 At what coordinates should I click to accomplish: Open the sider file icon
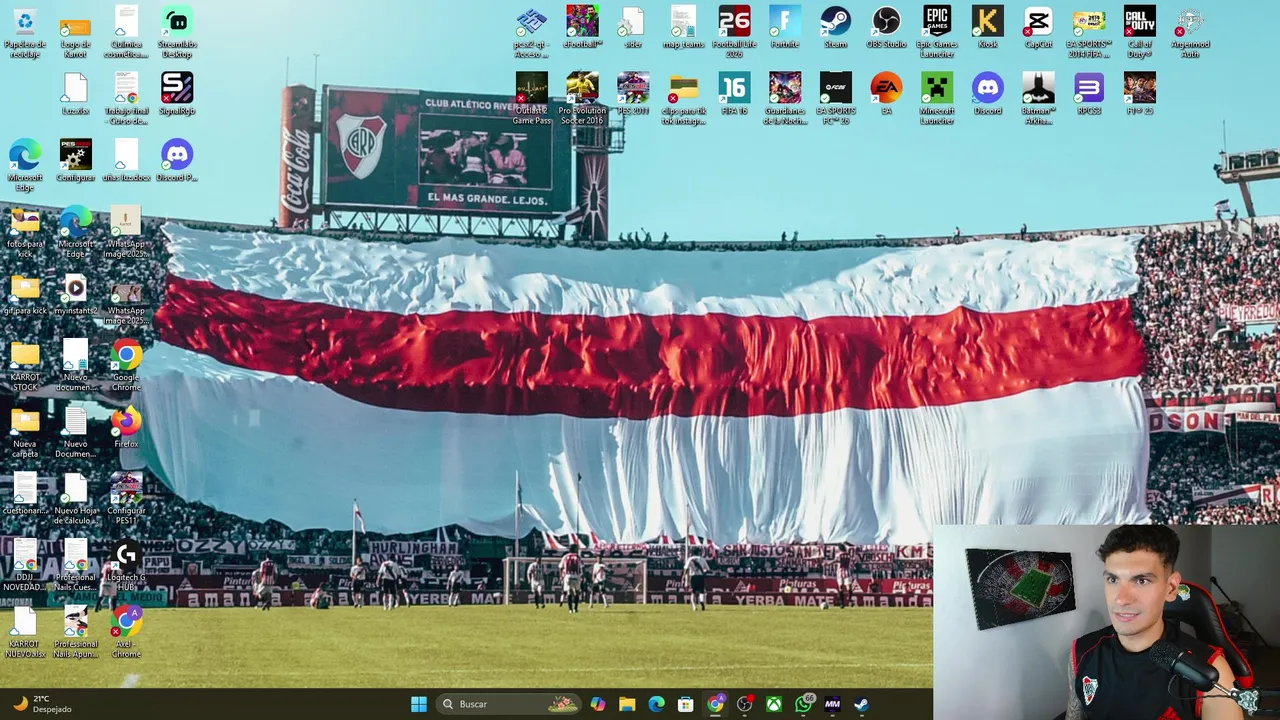pos(633,27)
